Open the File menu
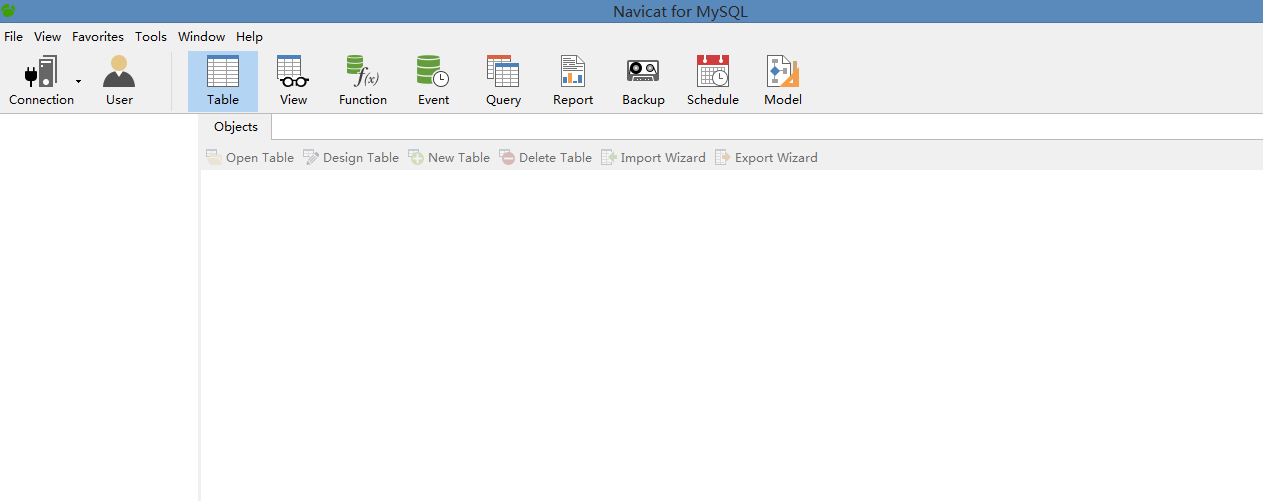The height and width of the screenshot is (501, 1263). click(x=14, y=37)
